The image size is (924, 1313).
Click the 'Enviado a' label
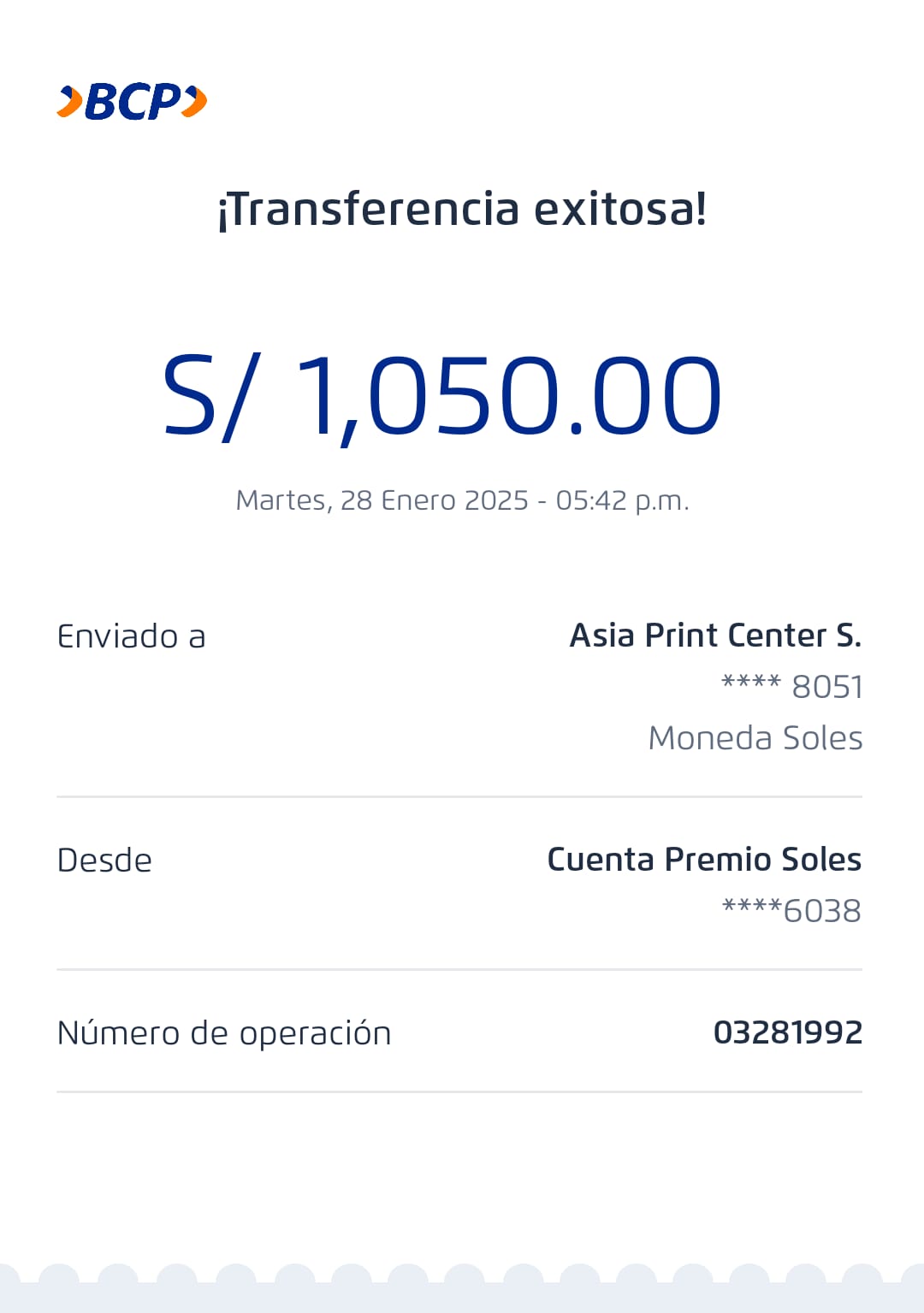132,636
